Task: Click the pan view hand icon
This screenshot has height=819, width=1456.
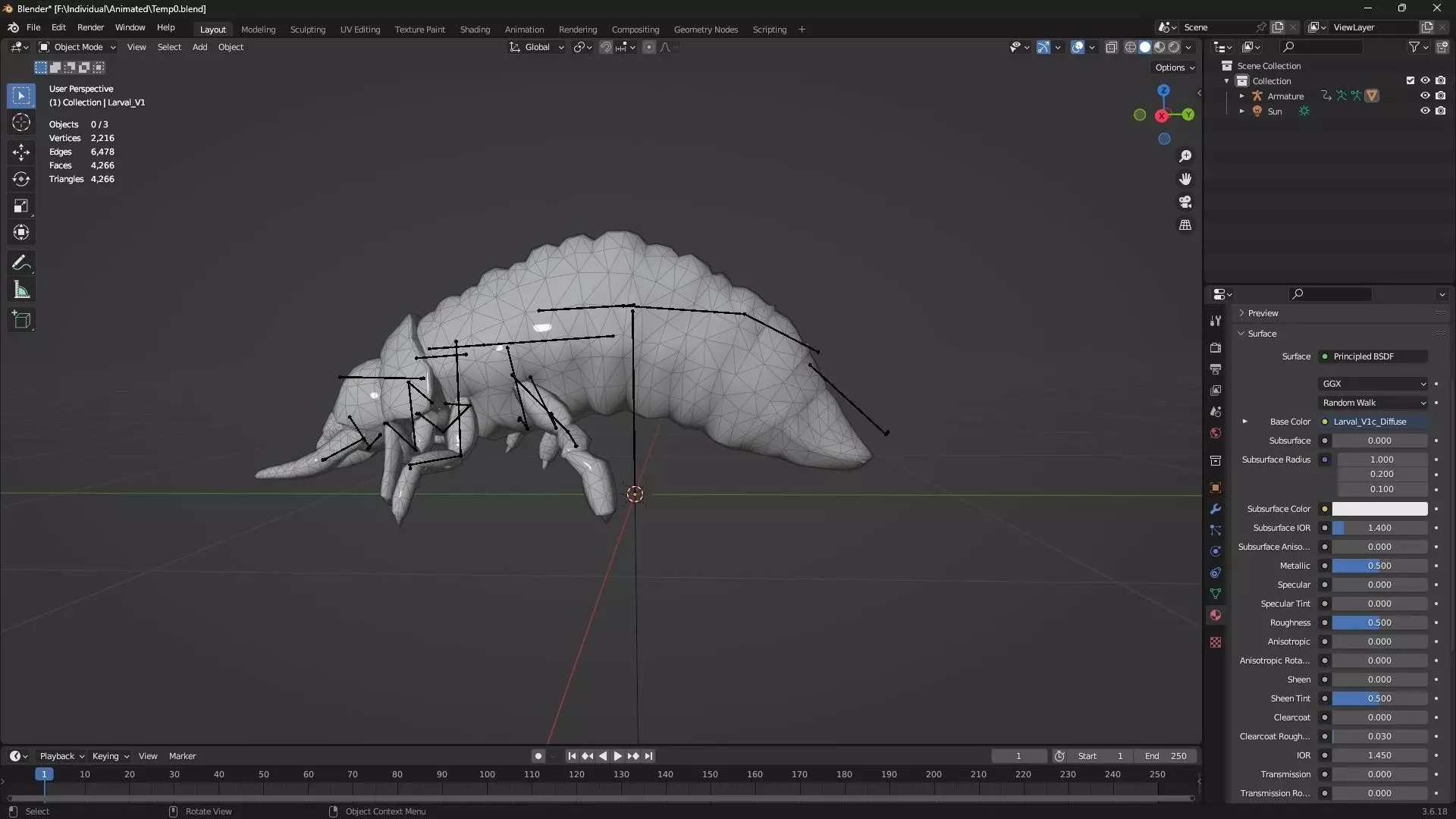Action: point(1185,179)
